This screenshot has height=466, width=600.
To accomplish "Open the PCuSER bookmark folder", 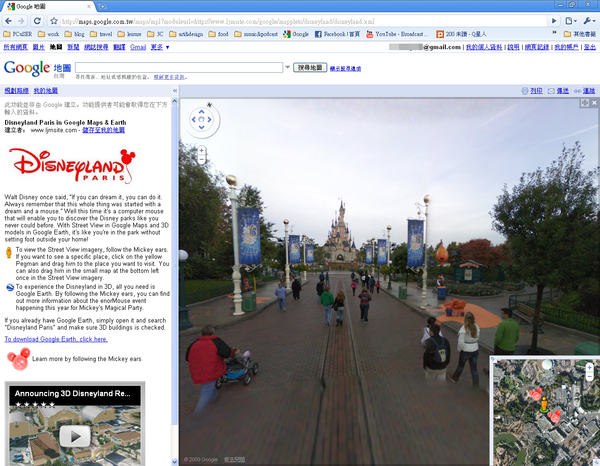I will (x=18, y=34).
